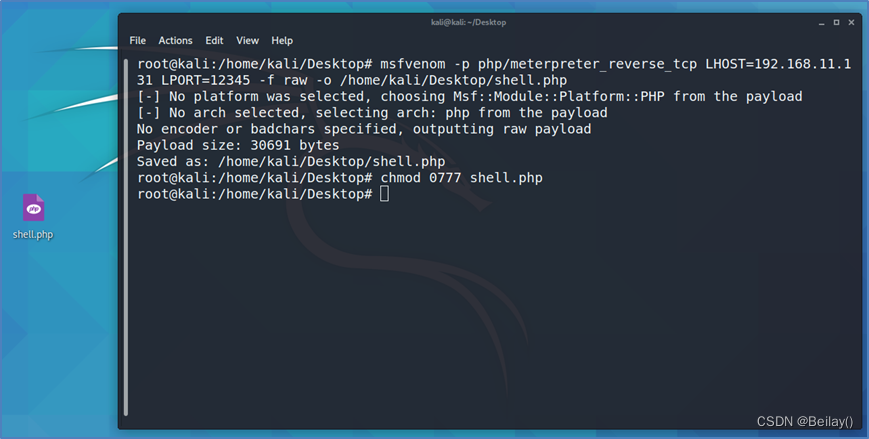Click 'Saved as: /home/kali/Desktop/shell.php' line
Viewport: 869px width, 439px height.
(291, 162)
